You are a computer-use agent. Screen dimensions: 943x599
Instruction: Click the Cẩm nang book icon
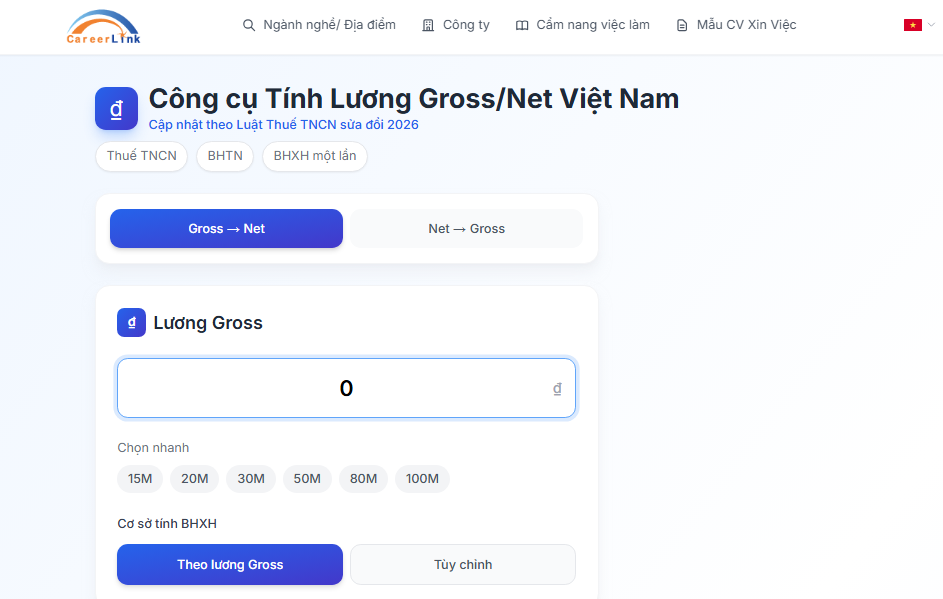tap(522, 25)
